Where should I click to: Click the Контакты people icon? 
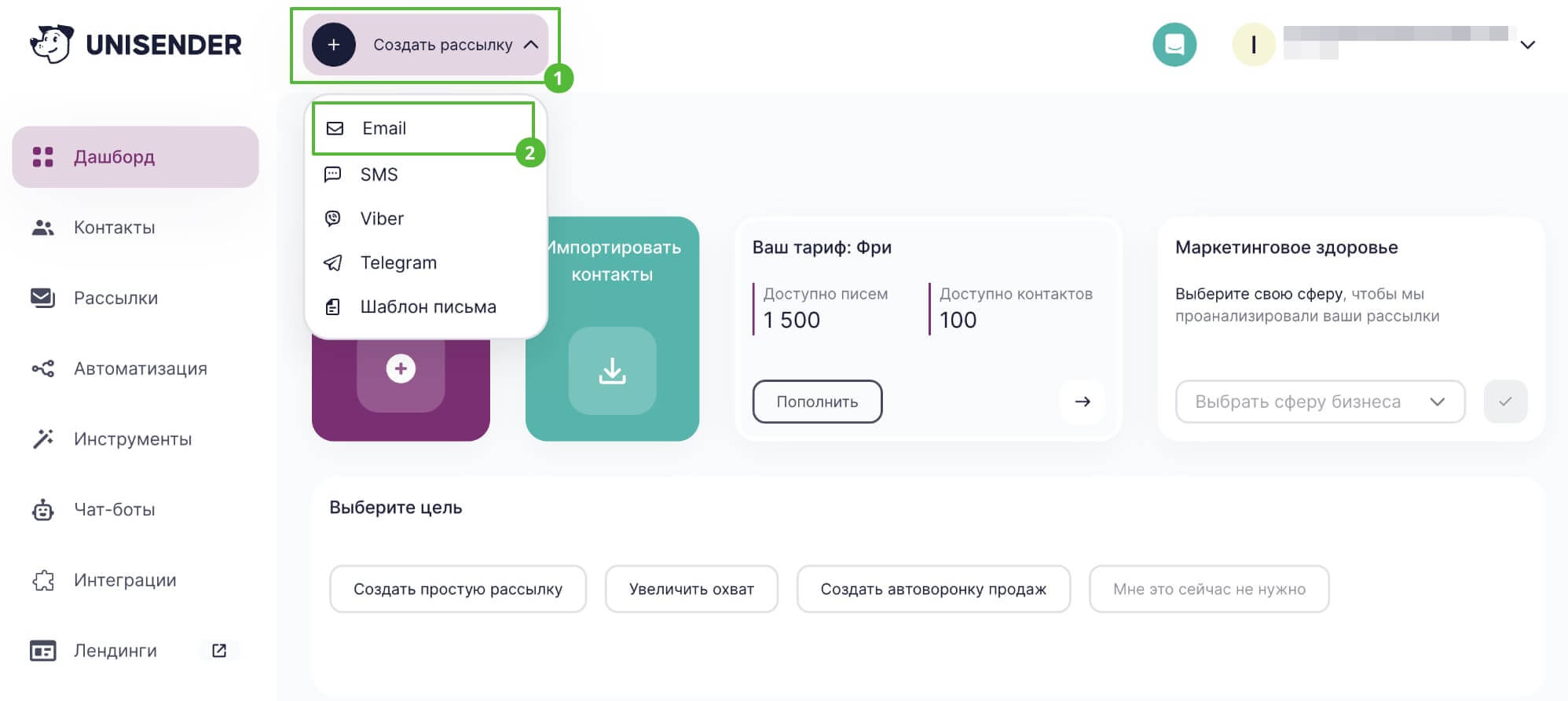43,228
